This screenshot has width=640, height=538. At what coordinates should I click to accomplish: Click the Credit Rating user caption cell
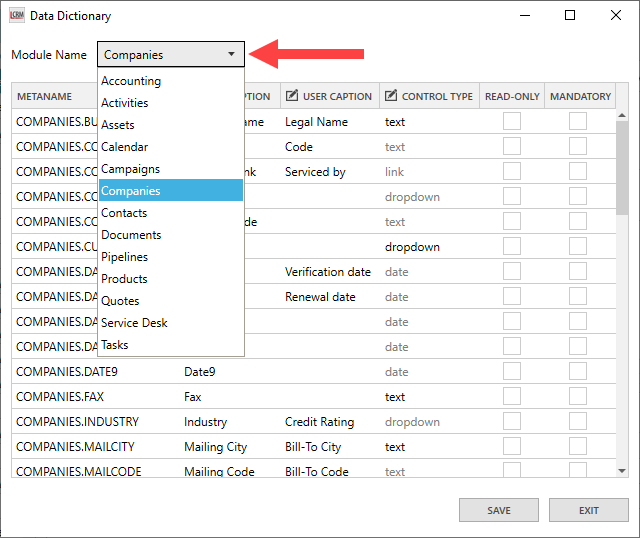pos(319,422)
